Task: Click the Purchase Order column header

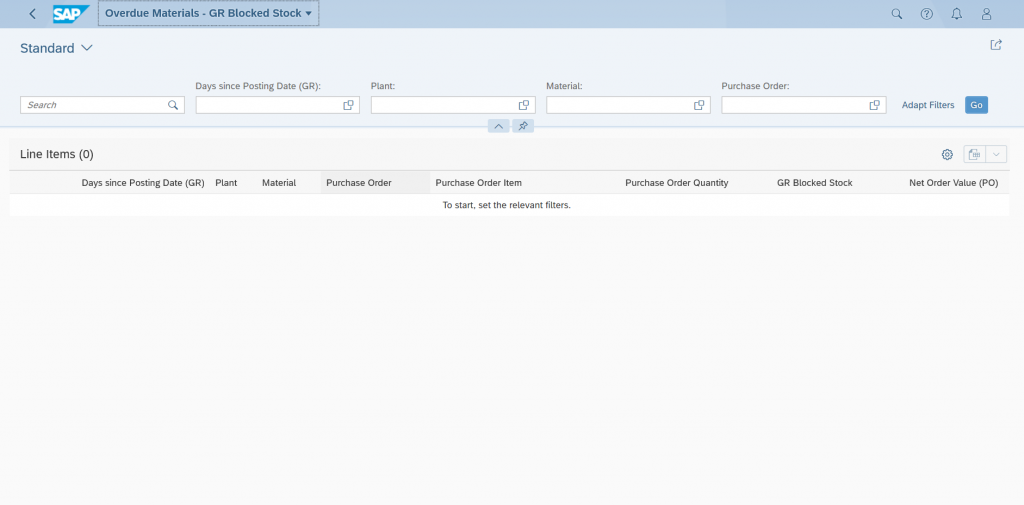Action: (359, 183)
